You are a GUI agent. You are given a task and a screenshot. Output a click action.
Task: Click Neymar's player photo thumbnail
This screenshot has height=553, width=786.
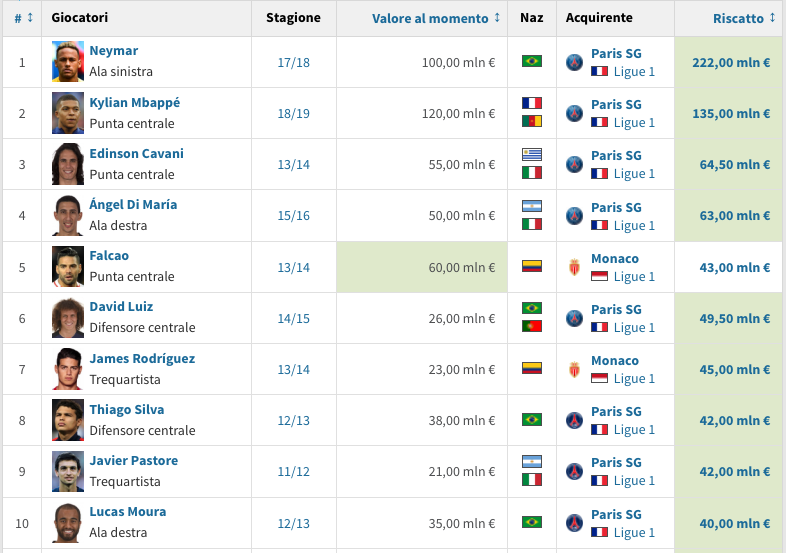(x=68, y=62)
